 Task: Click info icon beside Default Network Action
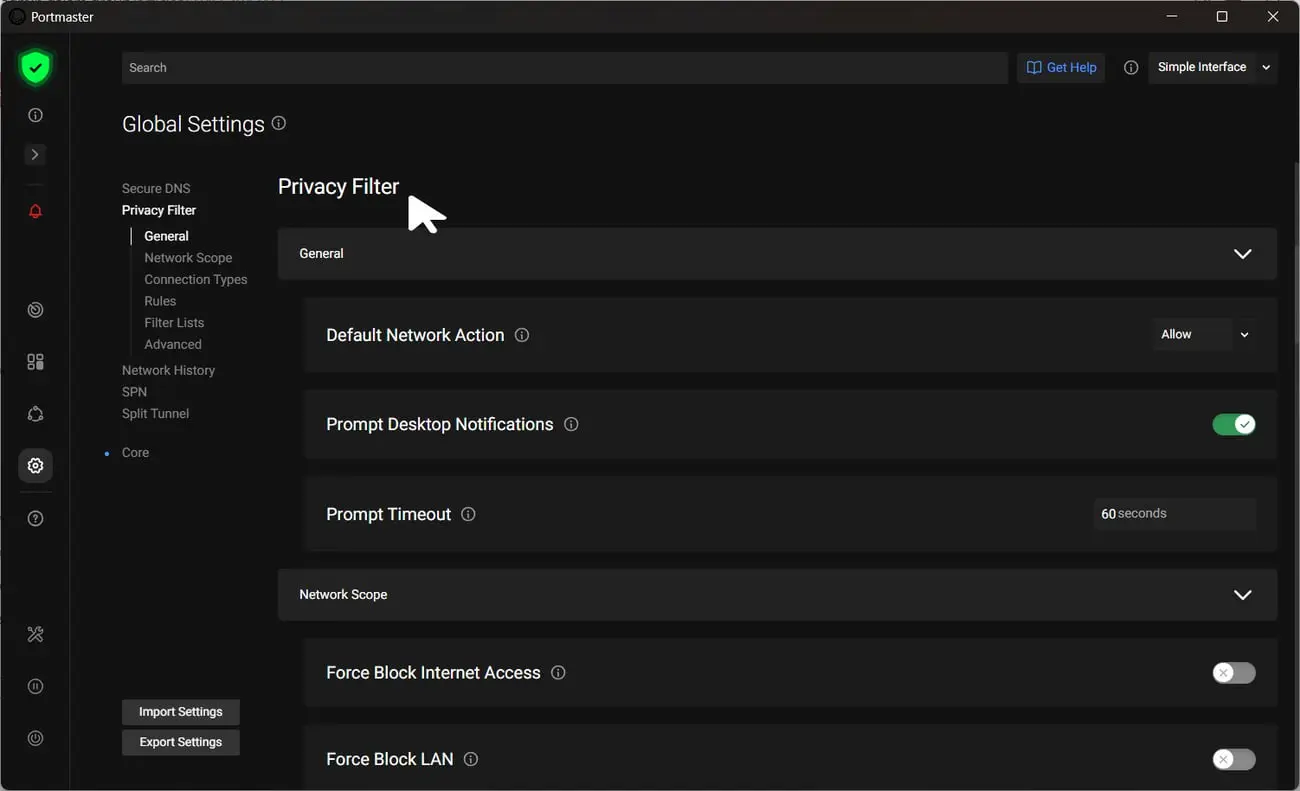[521, 335]
